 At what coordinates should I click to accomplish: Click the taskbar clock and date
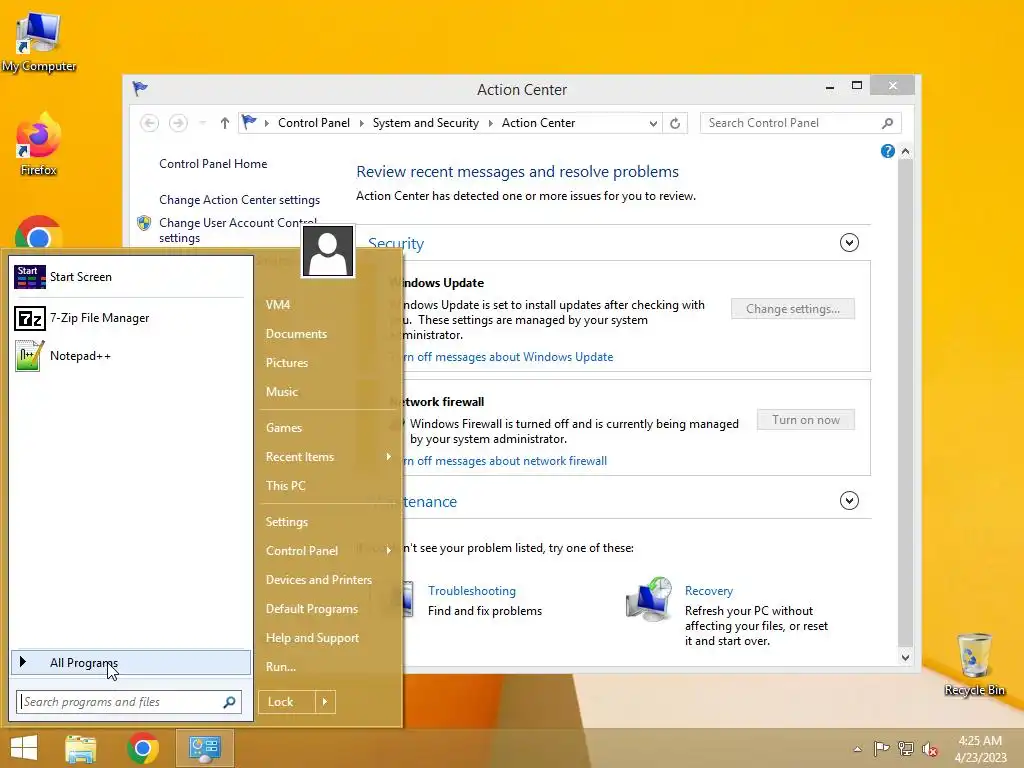[x=980, y=749]
